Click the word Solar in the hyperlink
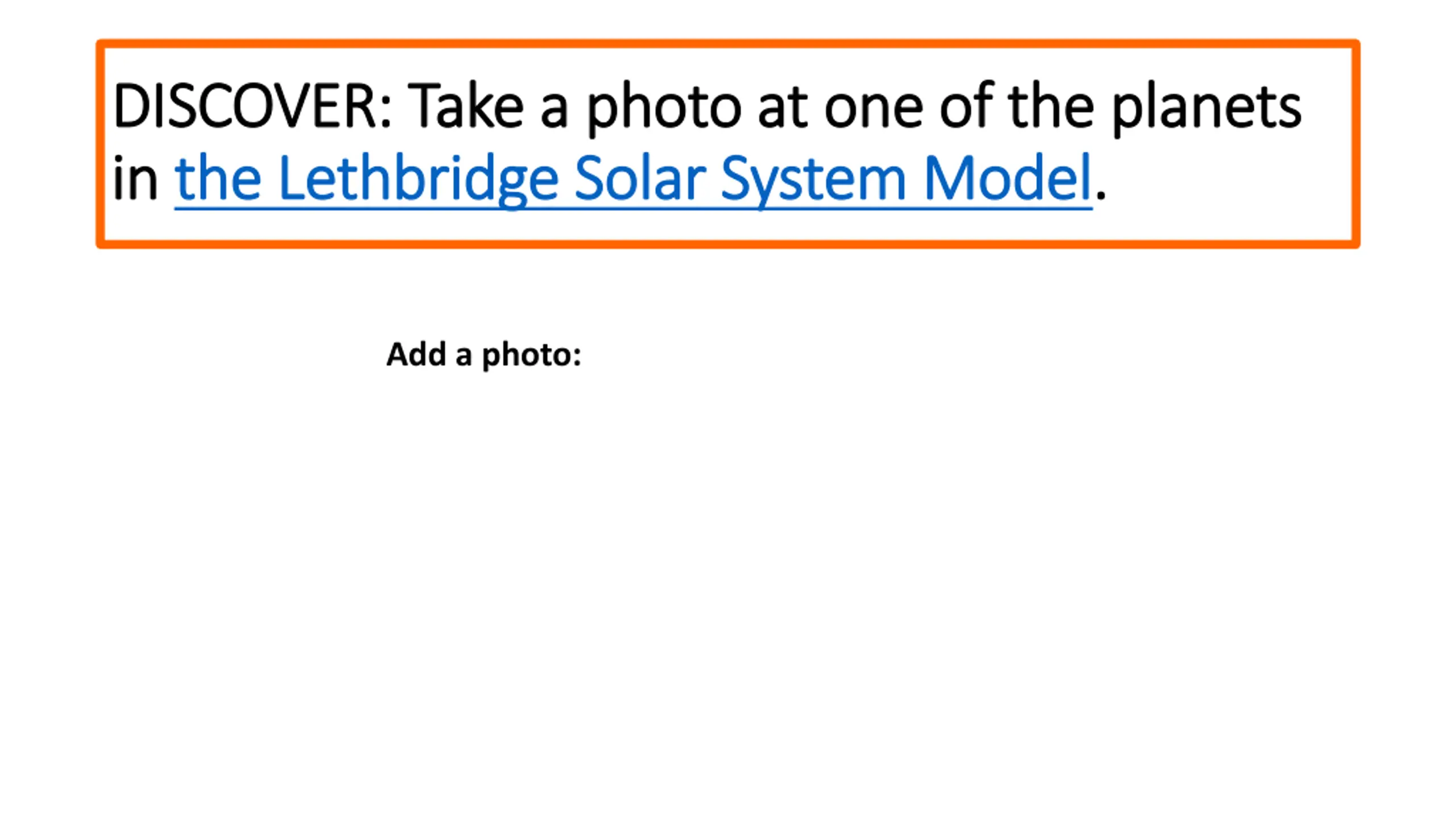 point(640,179)
